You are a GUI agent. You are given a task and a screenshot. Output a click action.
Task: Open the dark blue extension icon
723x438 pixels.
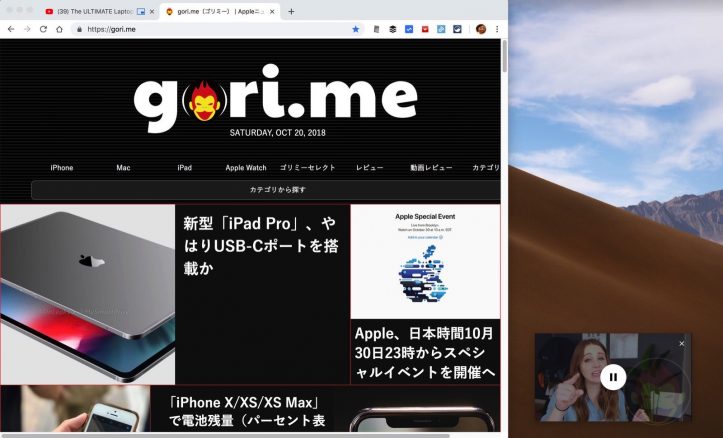(457, 29)
